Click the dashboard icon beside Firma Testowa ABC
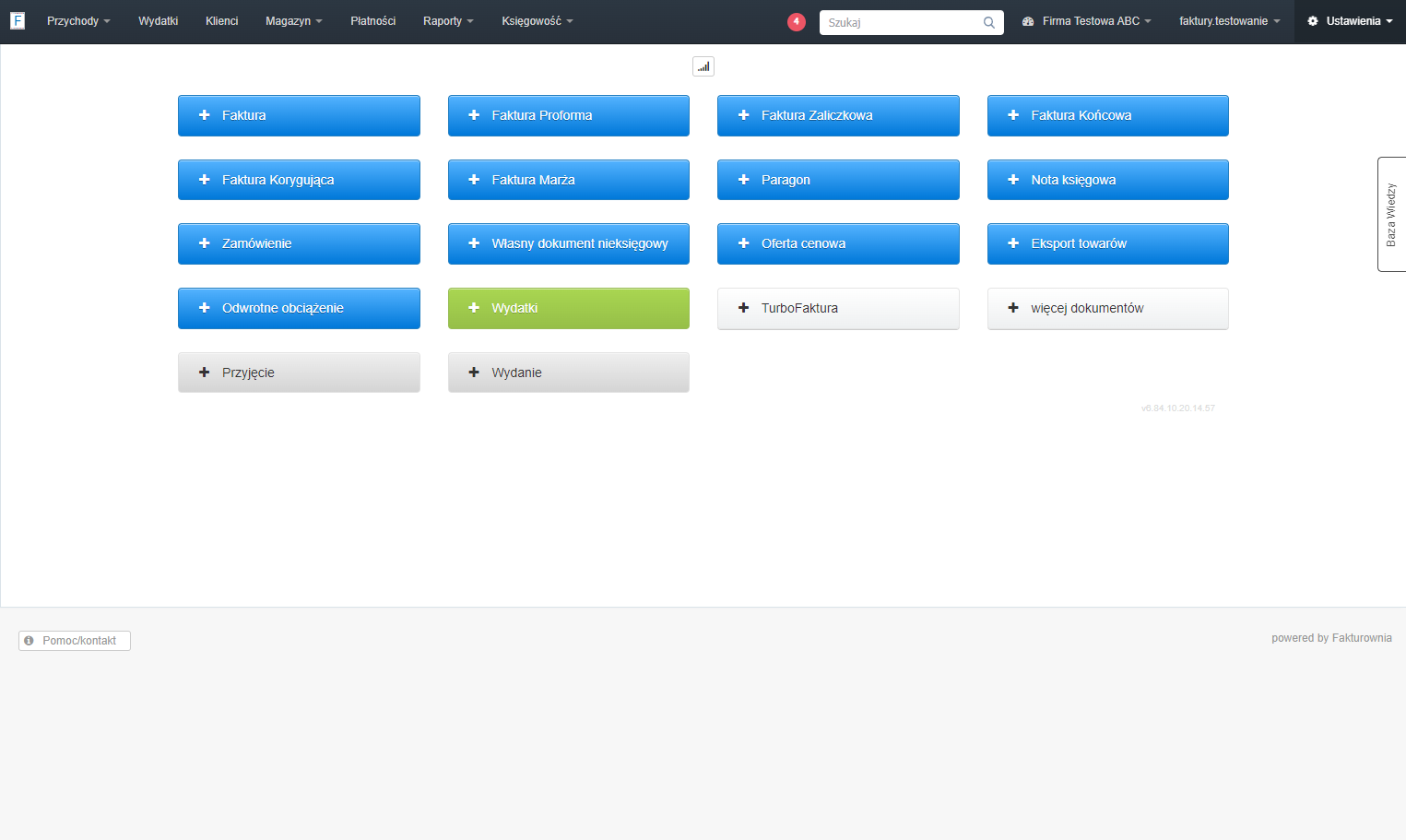This screenshot has width=1406, height=840. click(x=1028, y=21)
